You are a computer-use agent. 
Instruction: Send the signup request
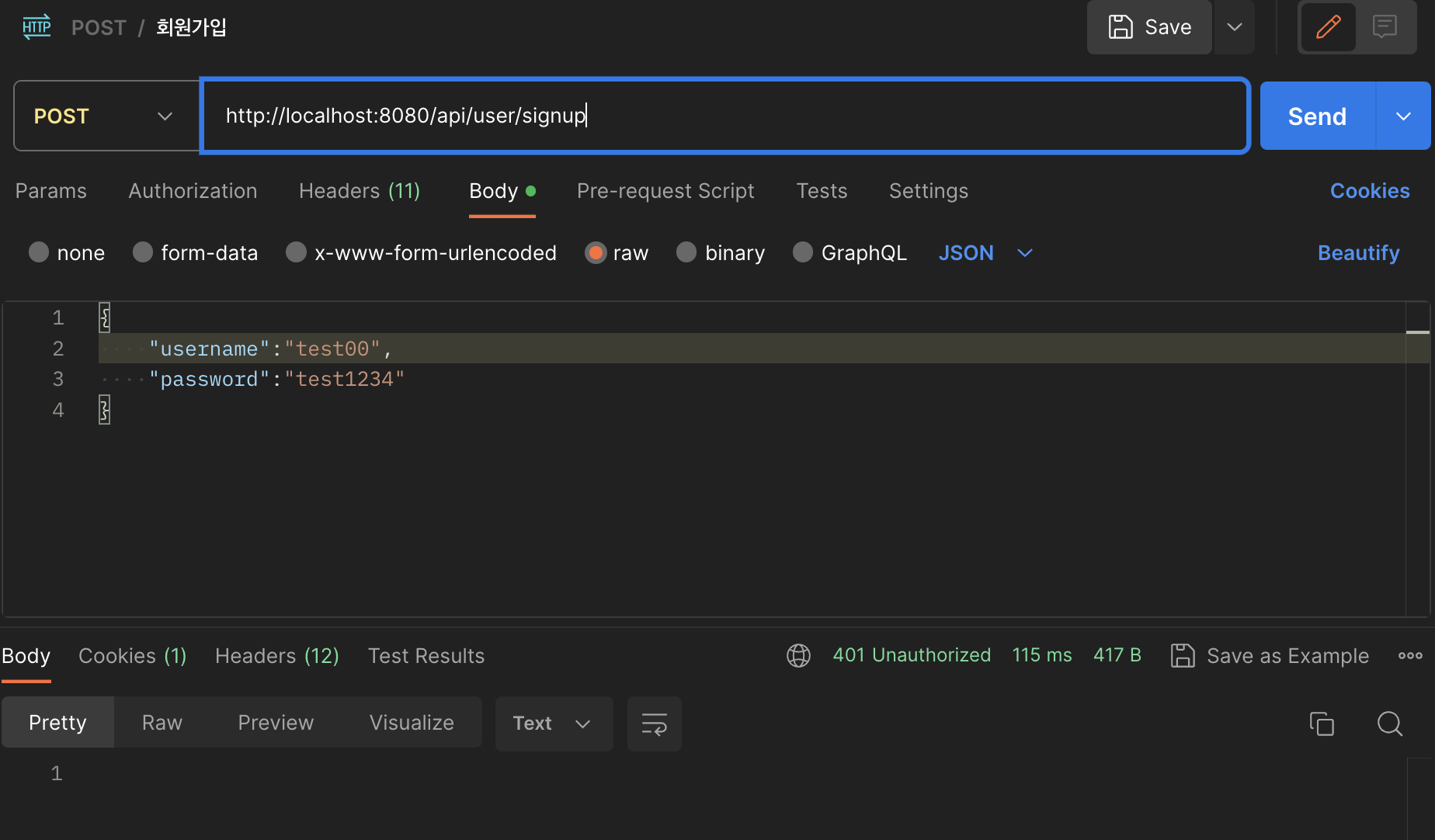1318,116
